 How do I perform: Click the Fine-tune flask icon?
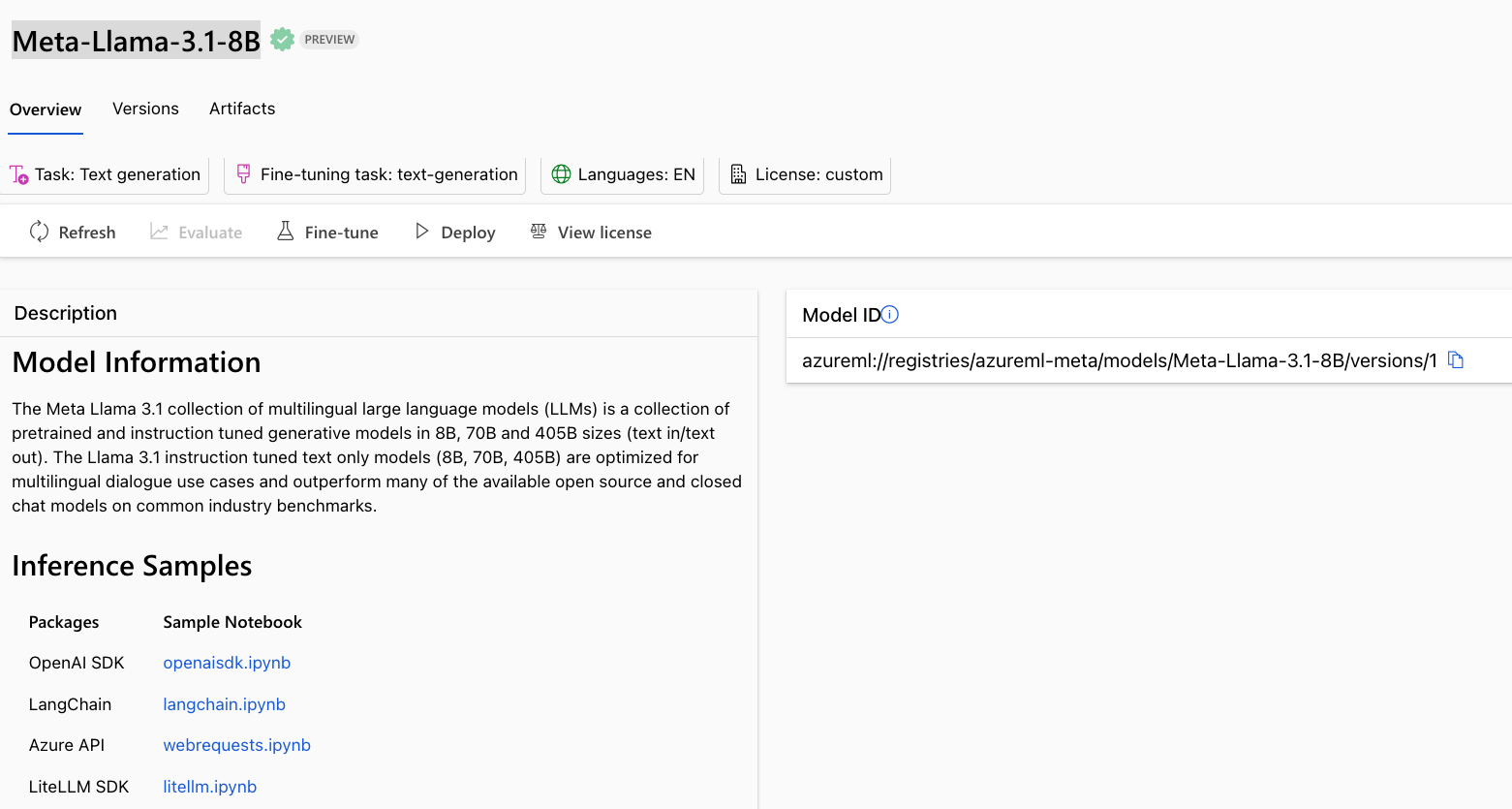286,232
